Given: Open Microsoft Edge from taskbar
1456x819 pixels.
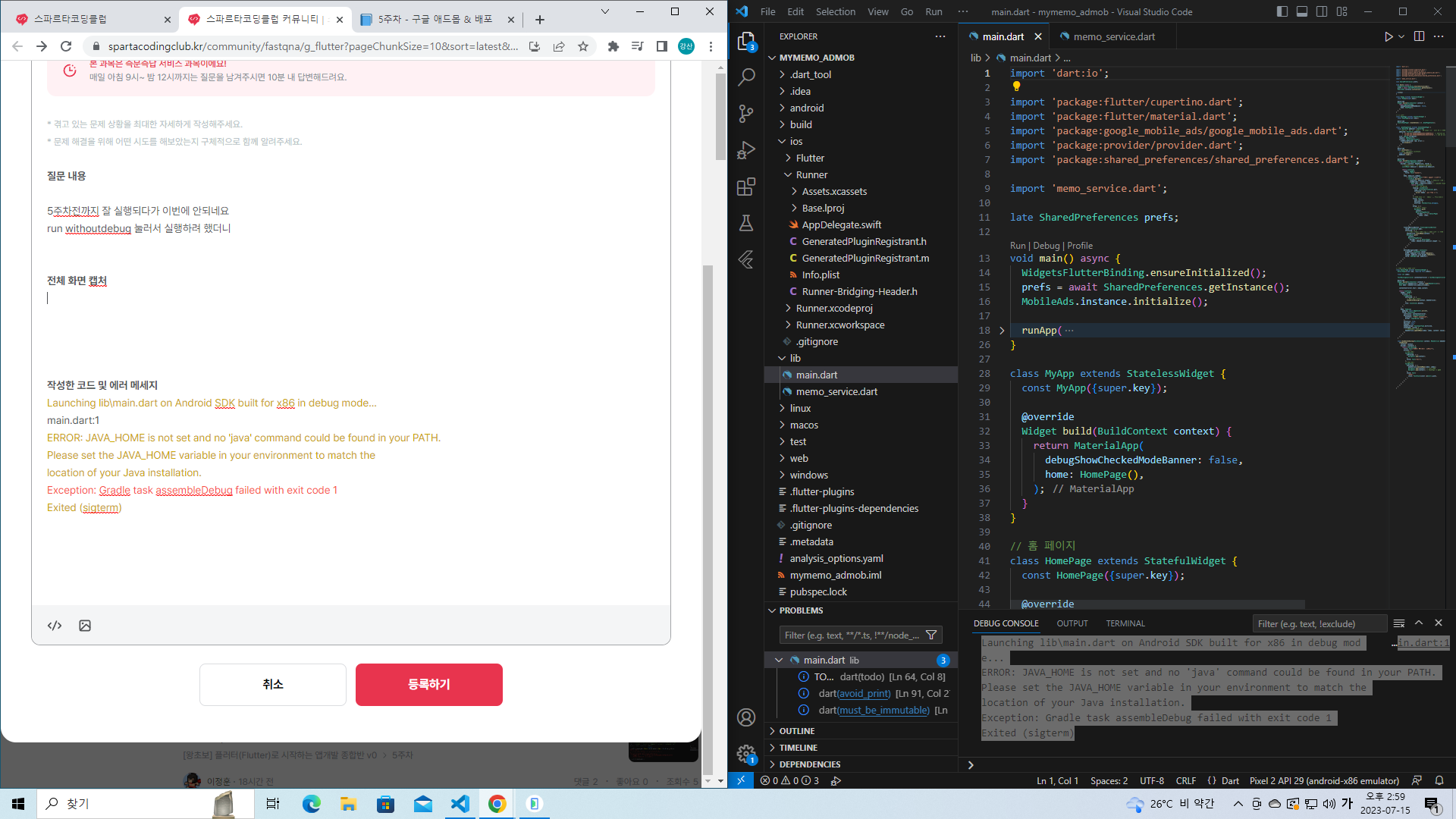Looking at the screenshot, I should coord(311,804).
